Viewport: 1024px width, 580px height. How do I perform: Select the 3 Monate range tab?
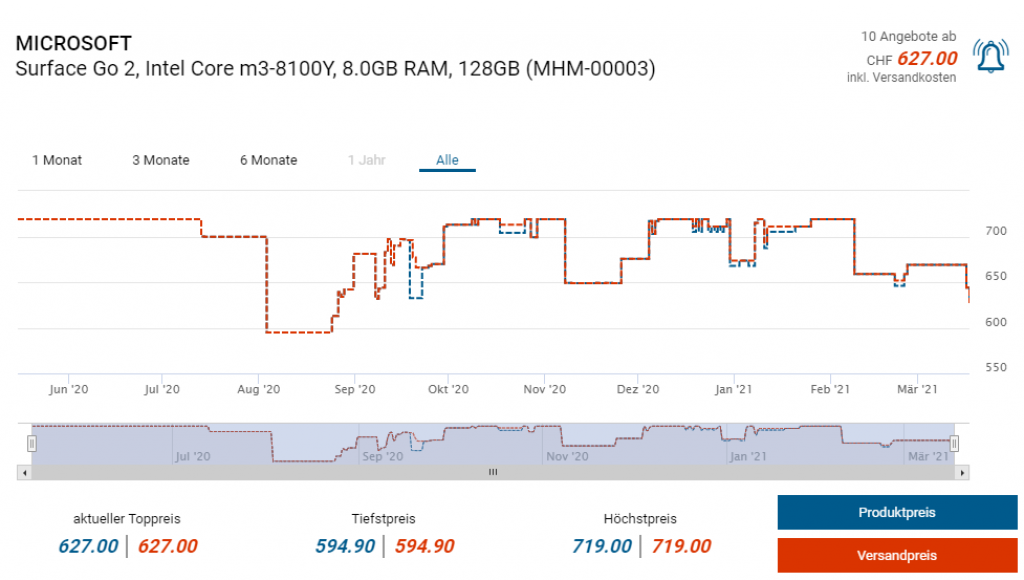click(161, 160)
